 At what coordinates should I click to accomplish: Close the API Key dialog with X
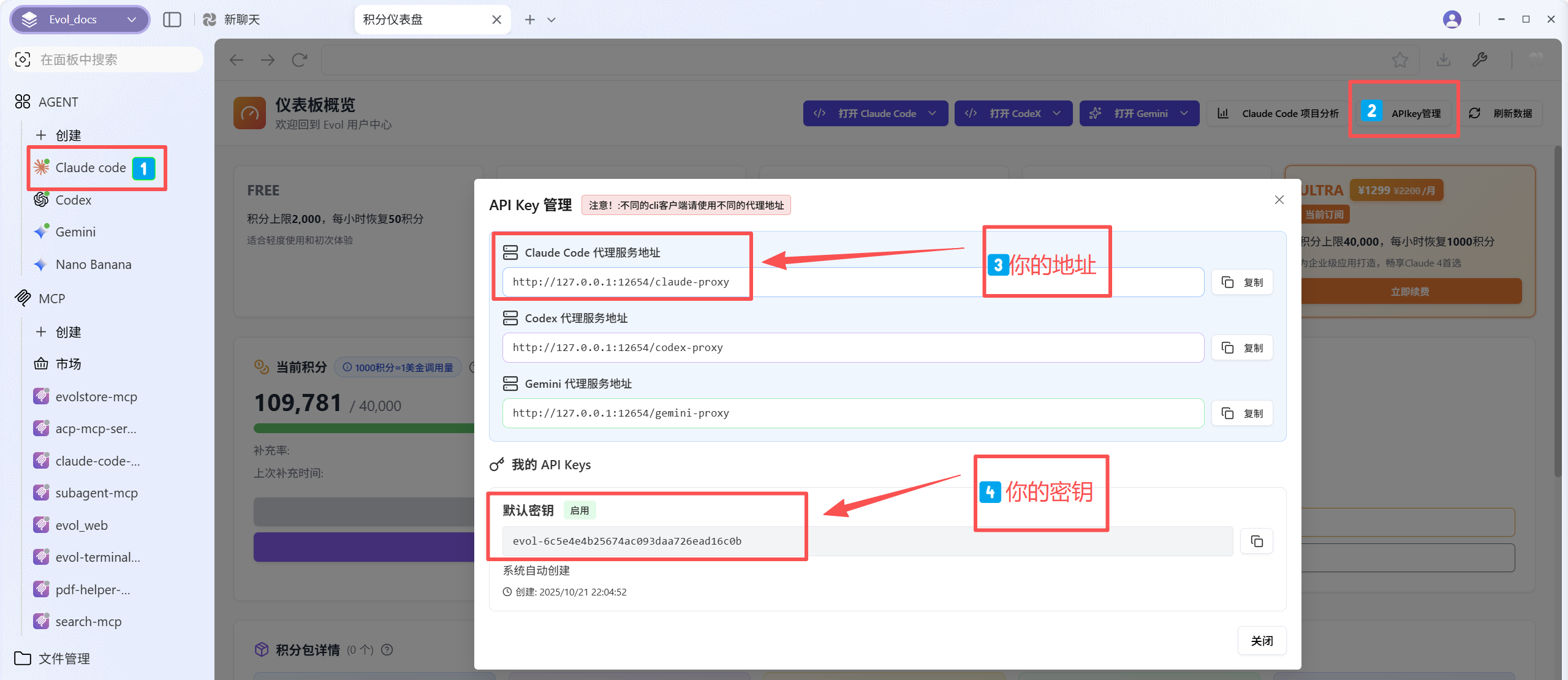pos(1279,200)
